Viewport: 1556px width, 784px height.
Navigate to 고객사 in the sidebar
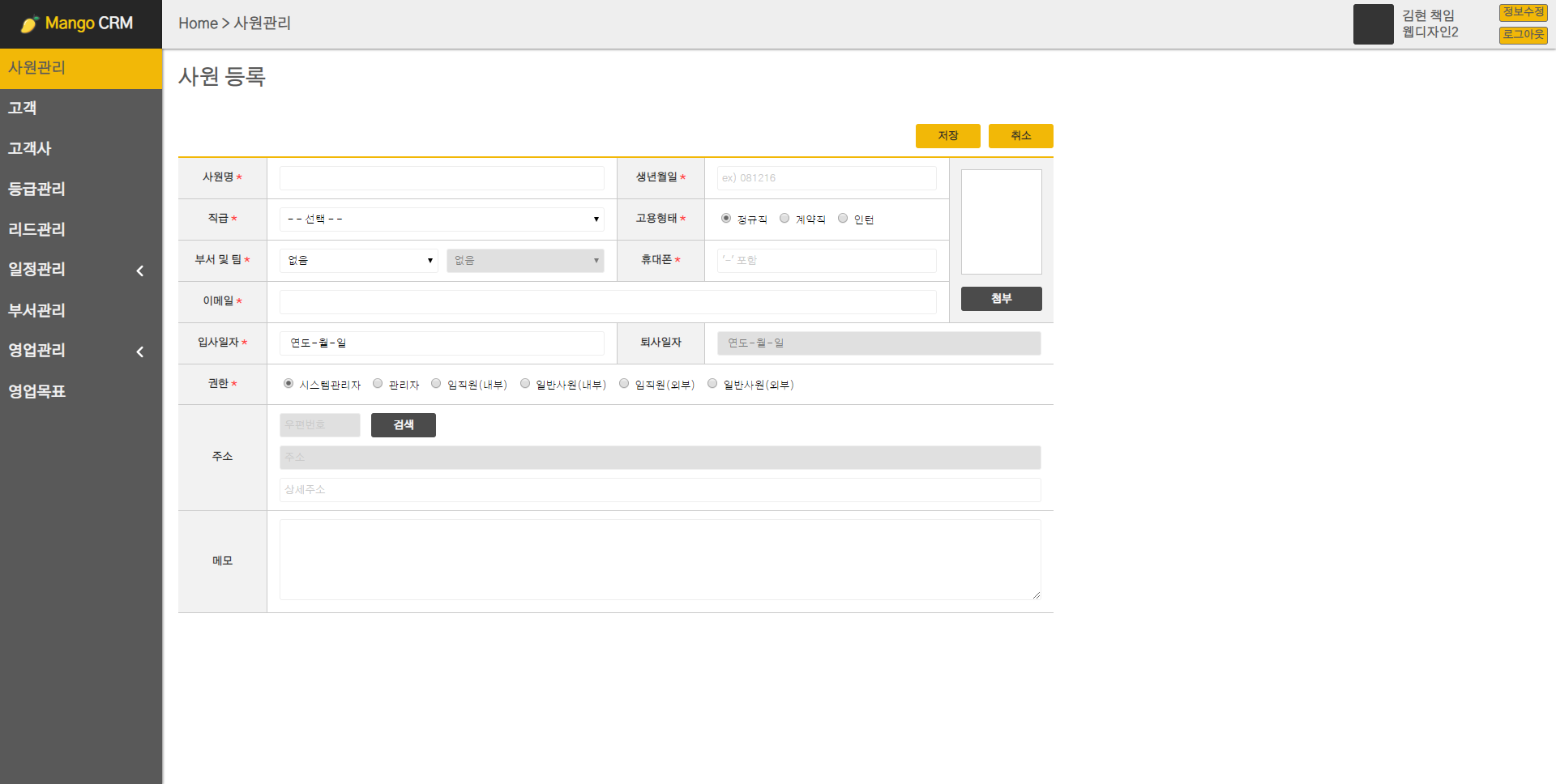point(29,148)
